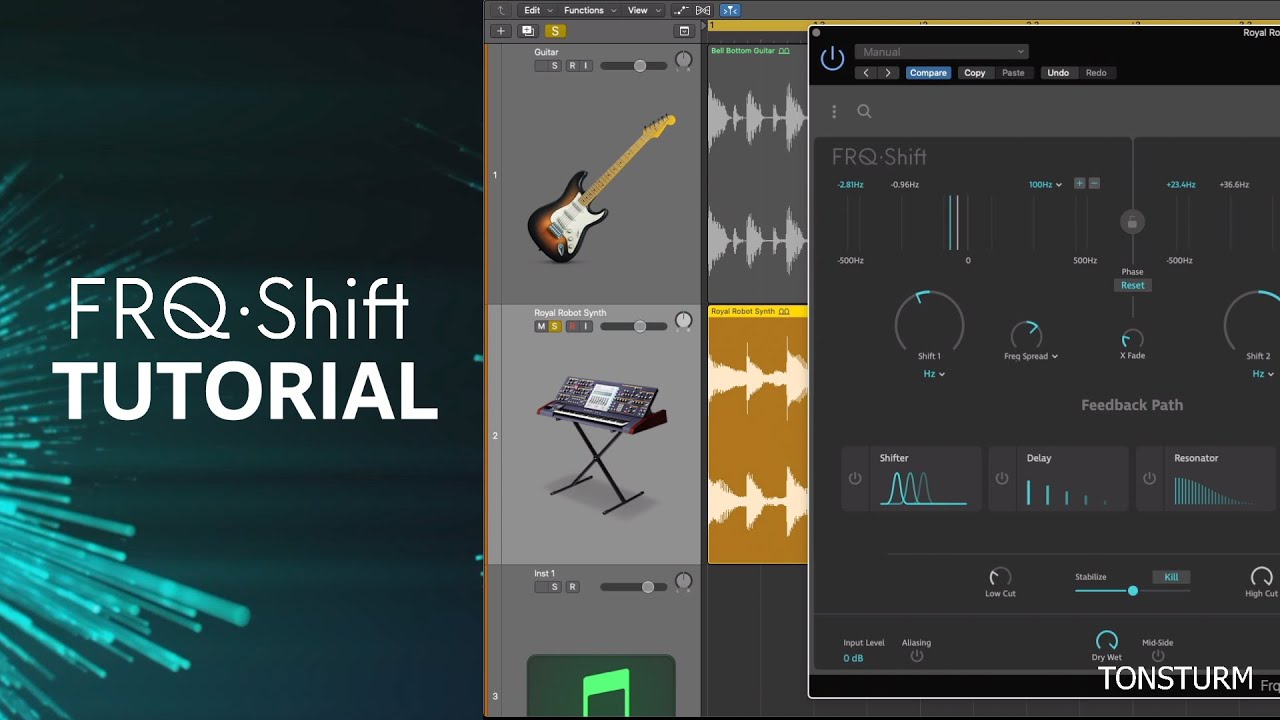Record-enable the Guitar track
The height and width of the screenshot is (720, 1280).
point(572,66)
